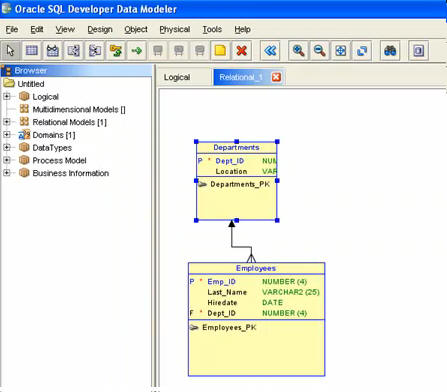Select Logical in the browser tree
This screenshot has height=392, width=447.
pyautogui.click(x=45, y=97)
